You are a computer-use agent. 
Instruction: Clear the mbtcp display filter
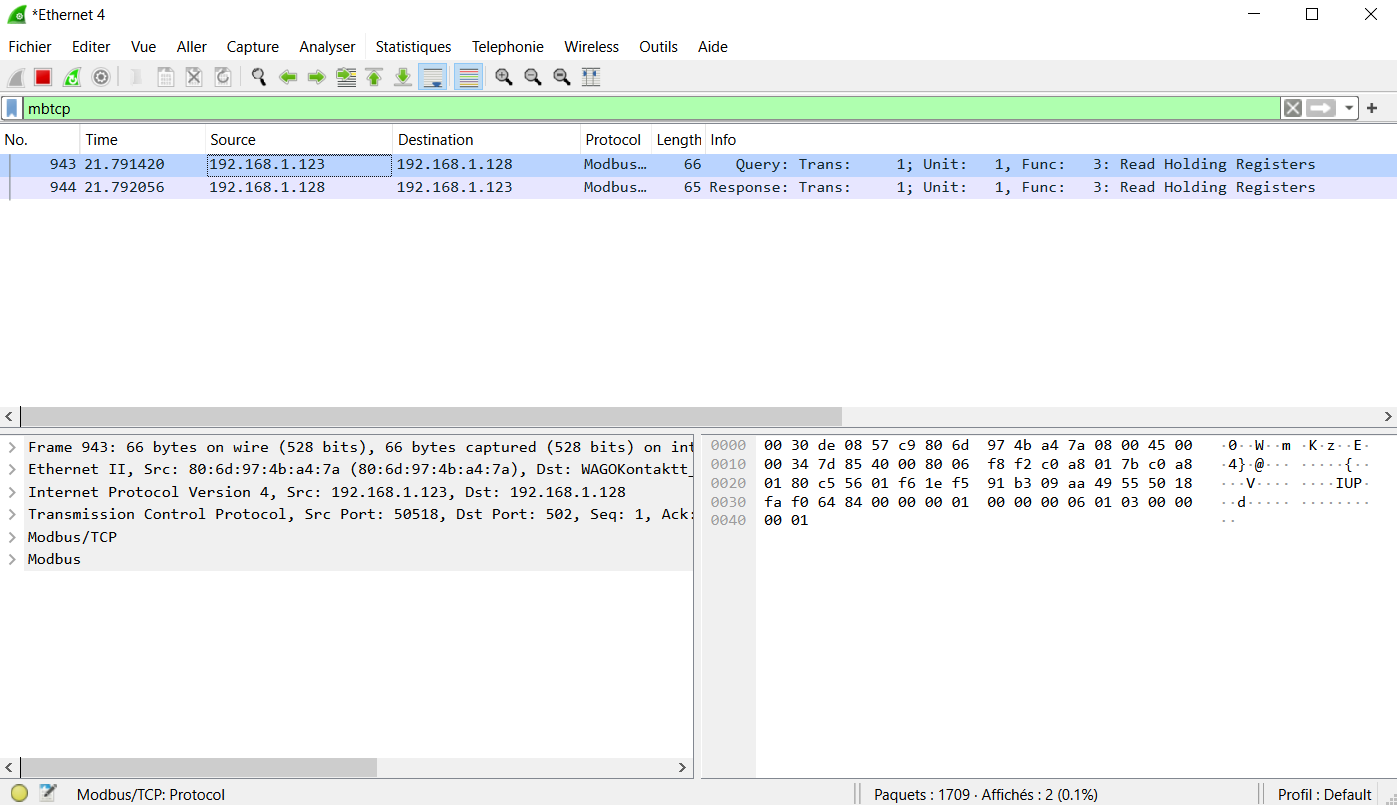click(1293, 108)
